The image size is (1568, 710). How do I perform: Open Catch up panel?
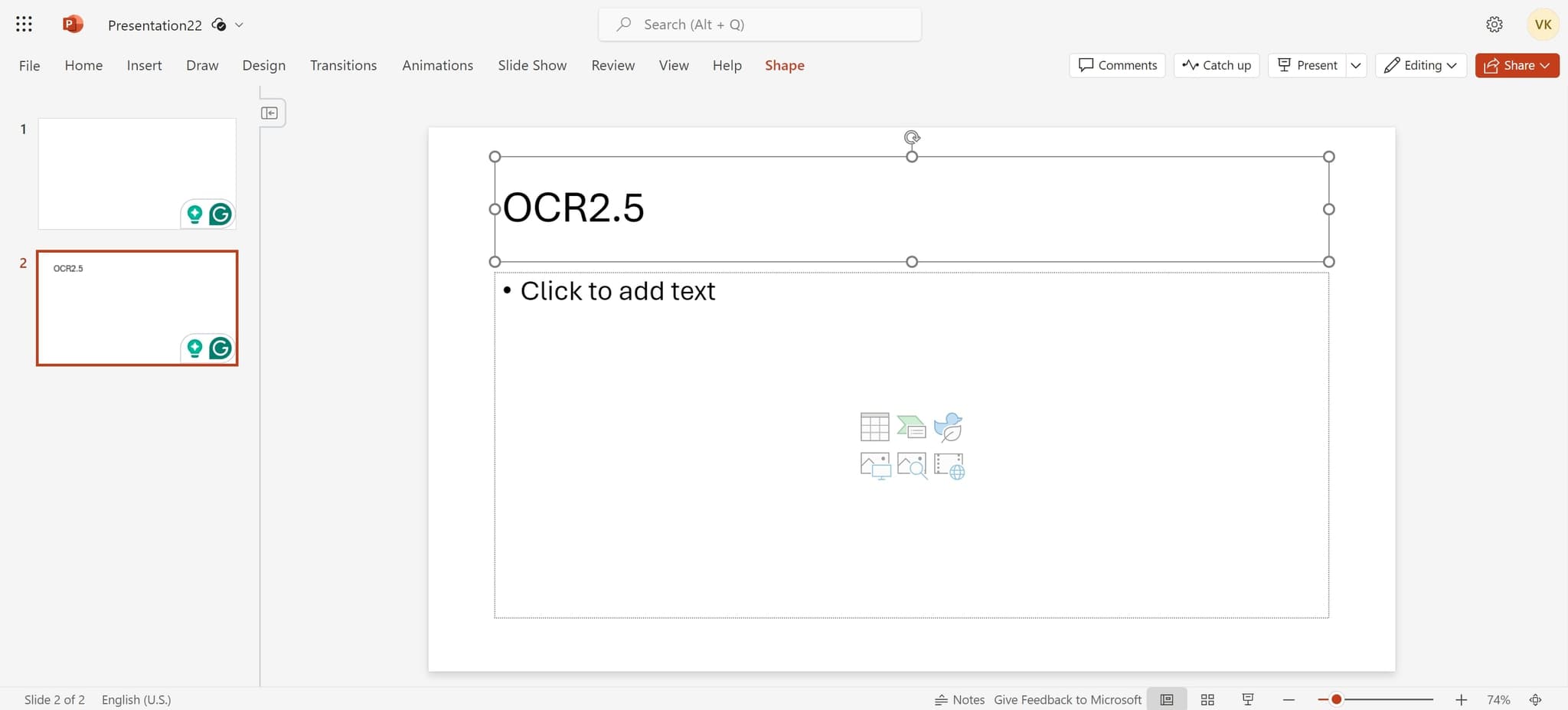[x=1217, y=65]
